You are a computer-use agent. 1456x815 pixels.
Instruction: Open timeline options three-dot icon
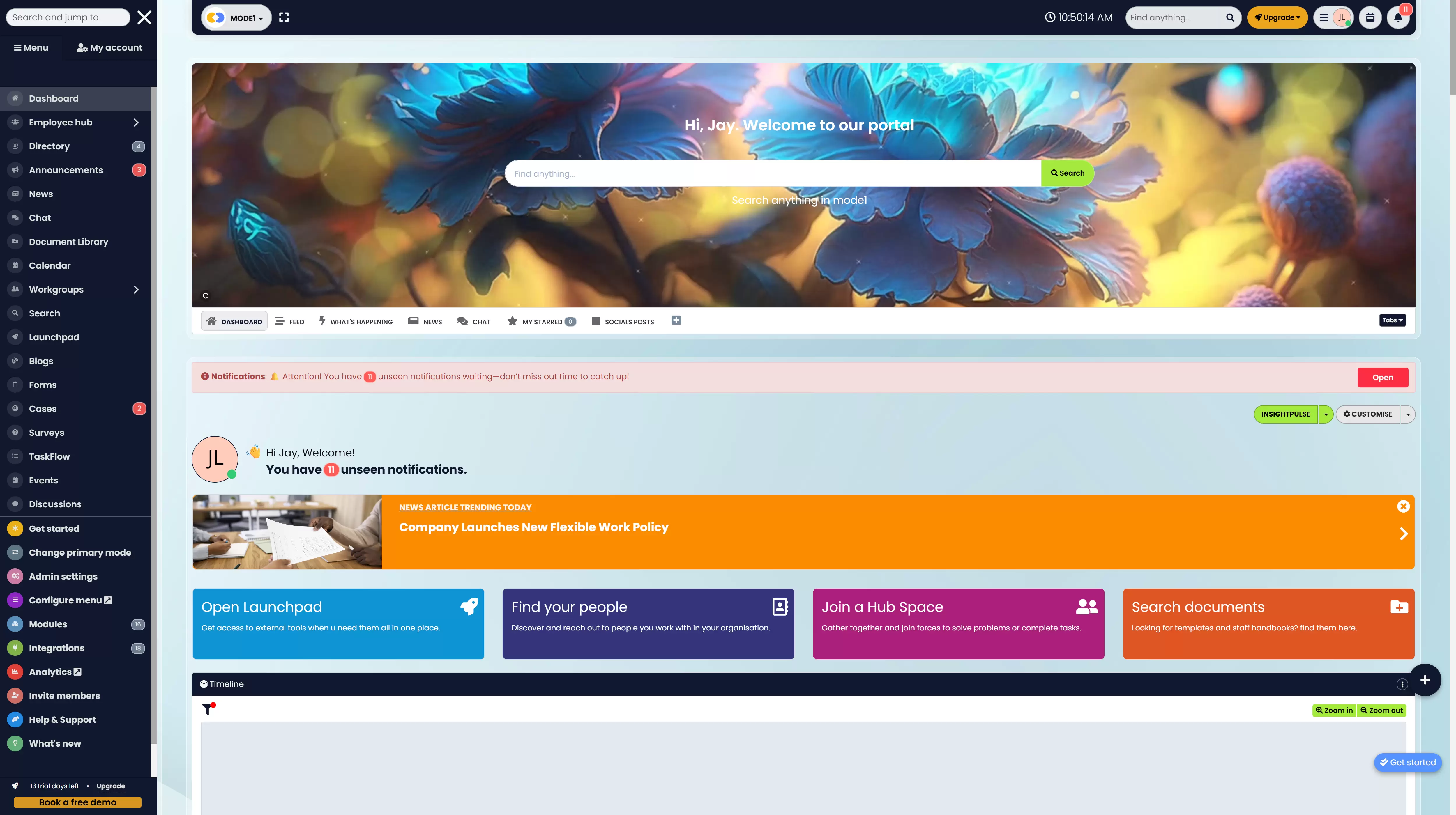click(x=1402, y=684)
